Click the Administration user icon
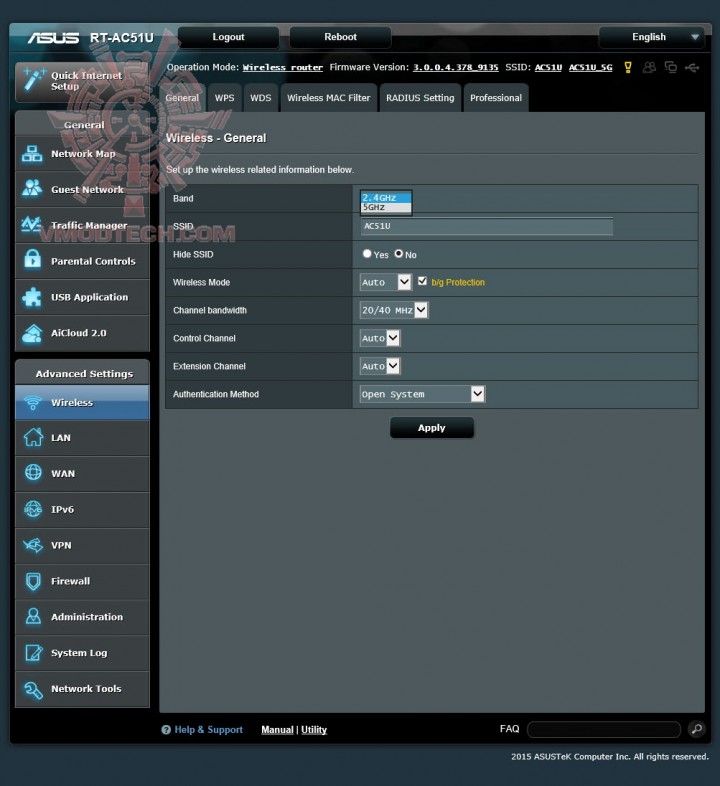This screenshot has width=720, height=786. [33, 617]
